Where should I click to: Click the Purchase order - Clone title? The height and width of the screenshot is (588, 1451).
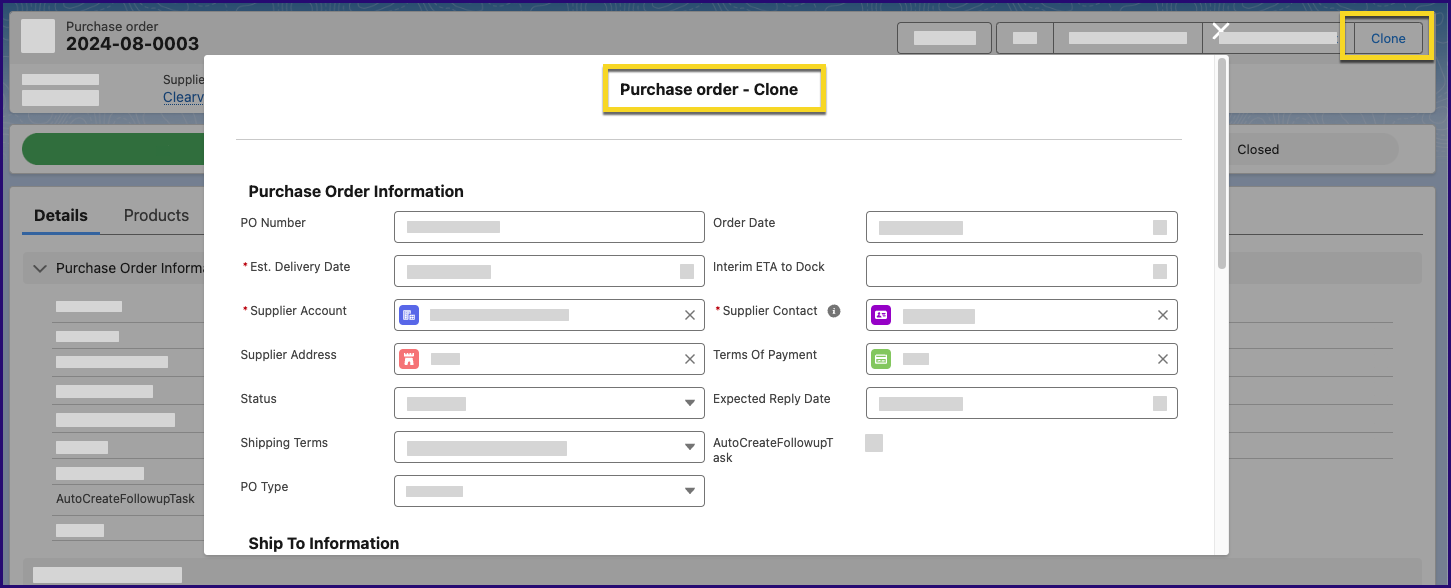coord(709,89)
